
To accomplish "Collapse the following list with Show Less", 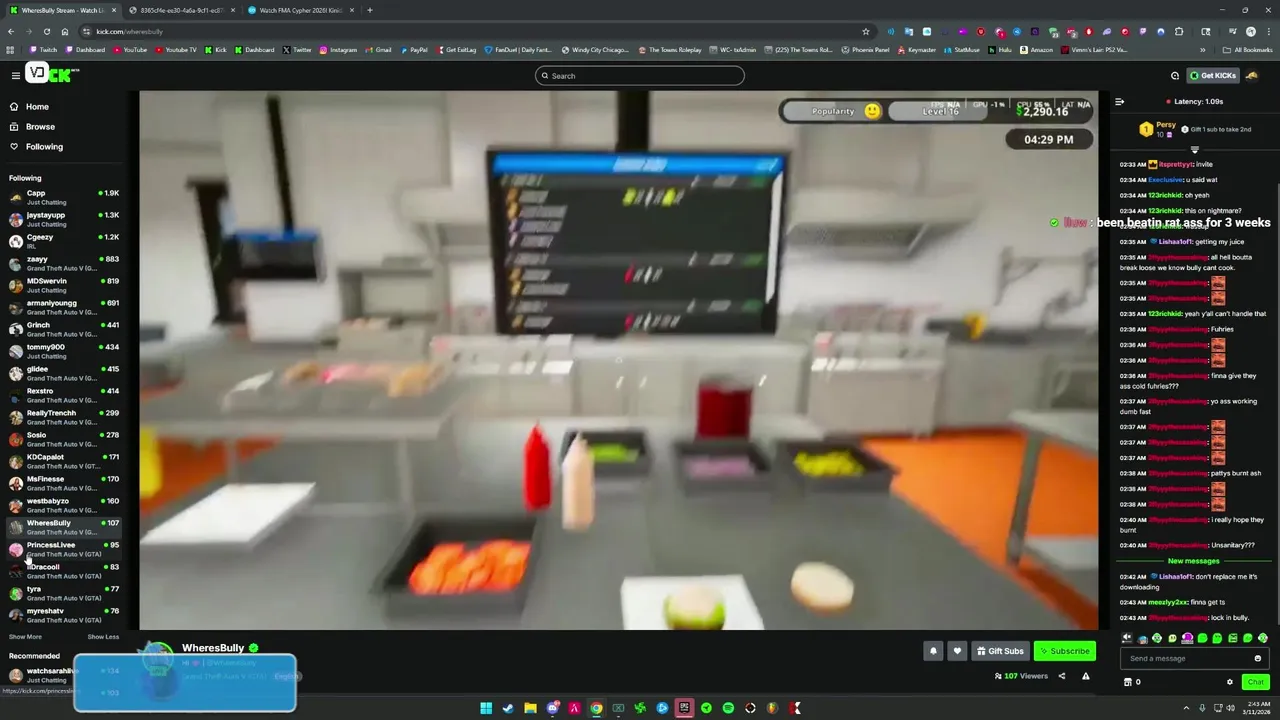I will 103,637.
